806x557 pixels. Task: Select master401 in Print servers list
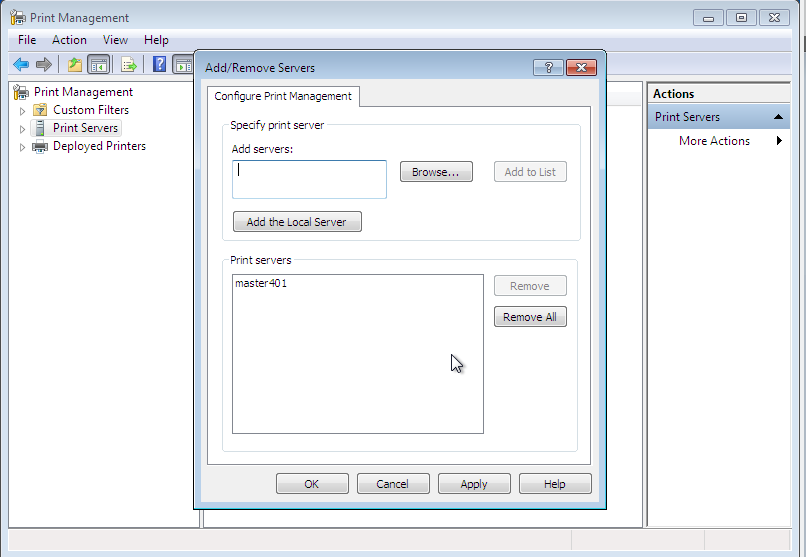click(261, 283)
